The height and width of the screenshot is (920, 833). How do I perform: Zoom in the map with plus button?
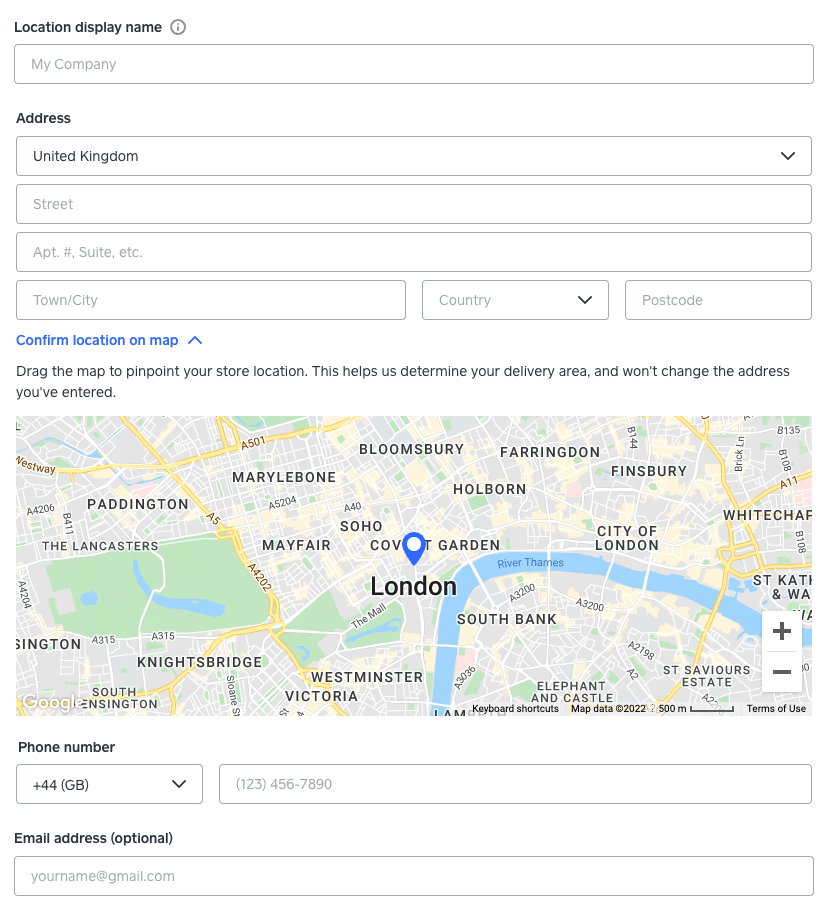(x=782, y=632)
